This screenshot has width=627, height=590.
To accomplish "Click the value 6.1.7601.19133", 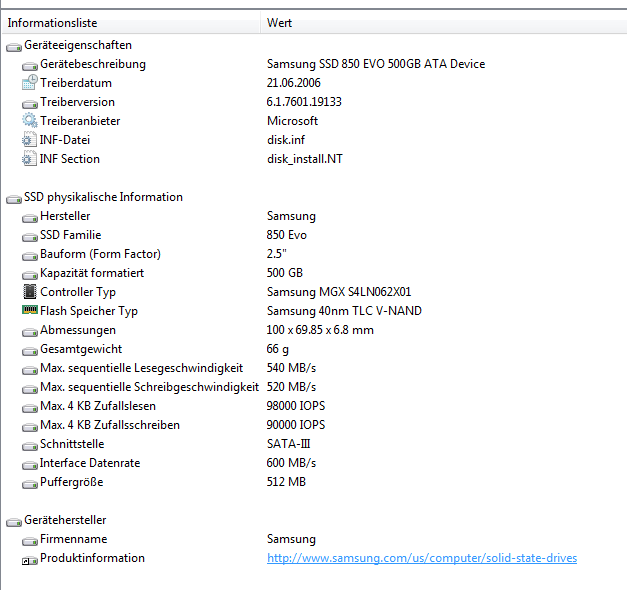I will (x=304, y=102).
